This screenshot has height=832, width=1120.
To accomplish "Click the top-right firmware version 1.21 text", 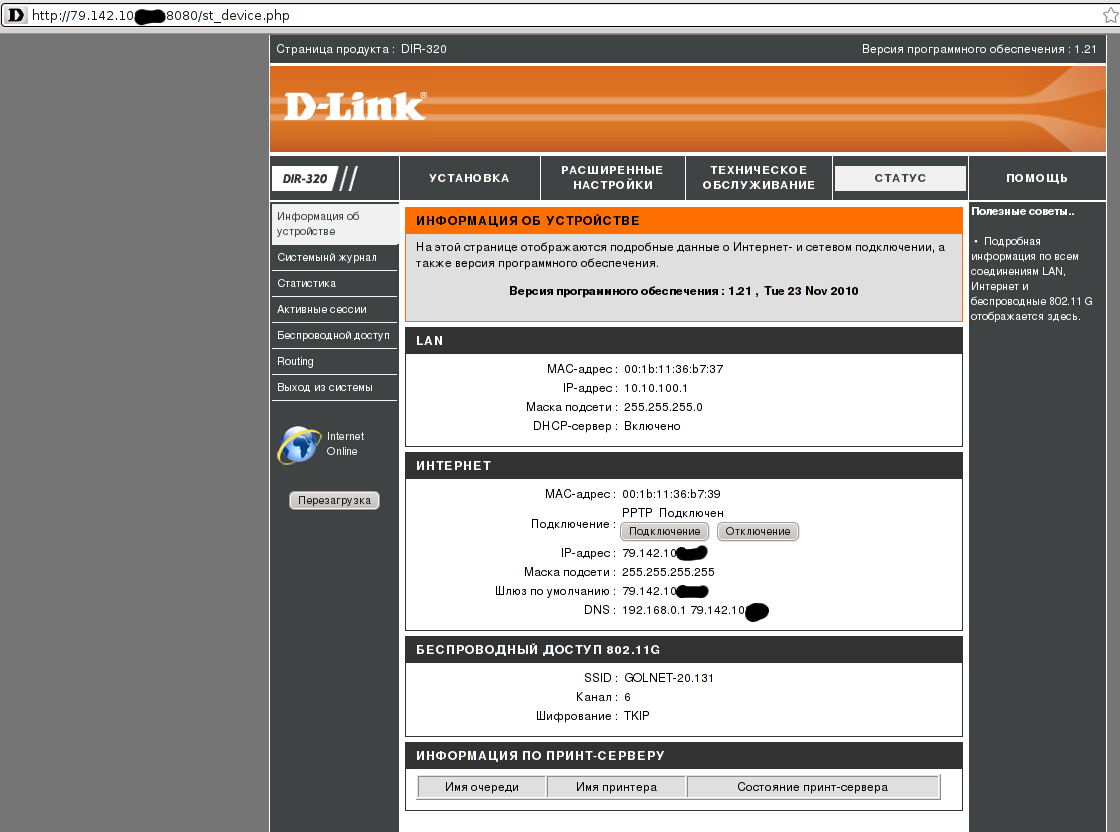I will 979,49.
